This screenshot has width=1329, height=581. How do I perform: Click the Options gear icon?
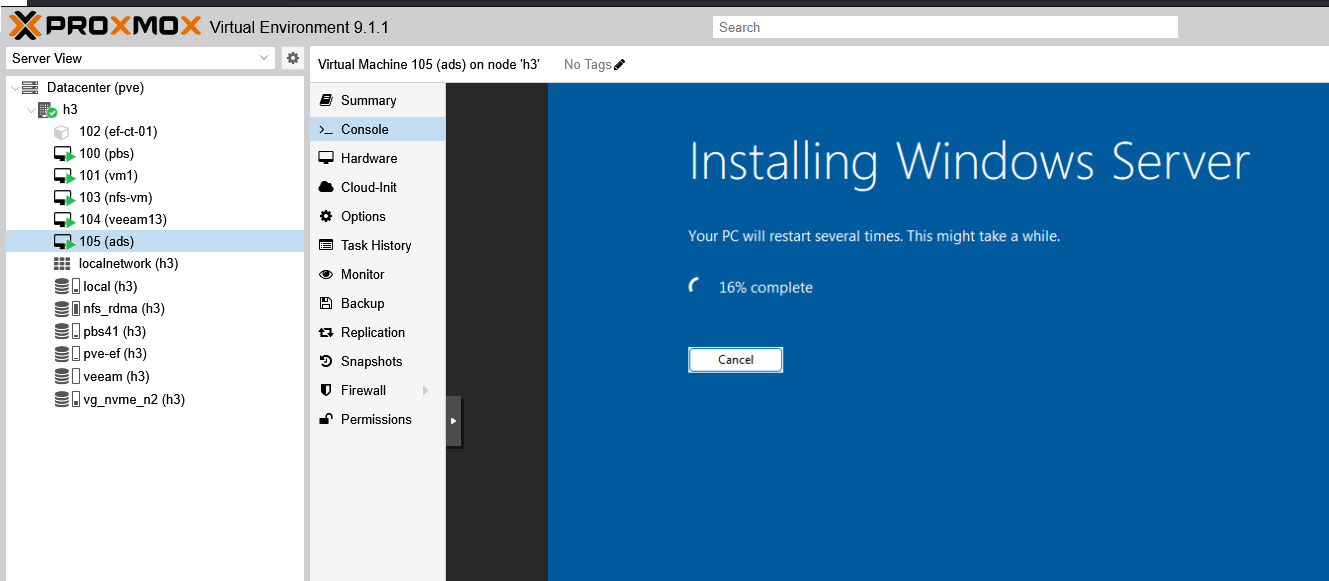(x=325, y=216)
